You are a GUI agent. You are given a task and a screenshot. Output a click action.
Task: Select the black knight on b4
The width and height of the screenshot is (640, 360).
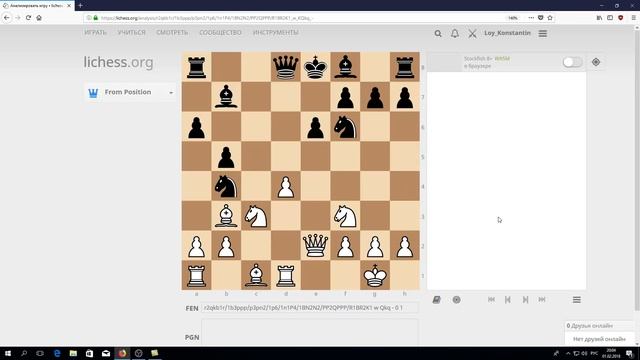tap(226, 186)
